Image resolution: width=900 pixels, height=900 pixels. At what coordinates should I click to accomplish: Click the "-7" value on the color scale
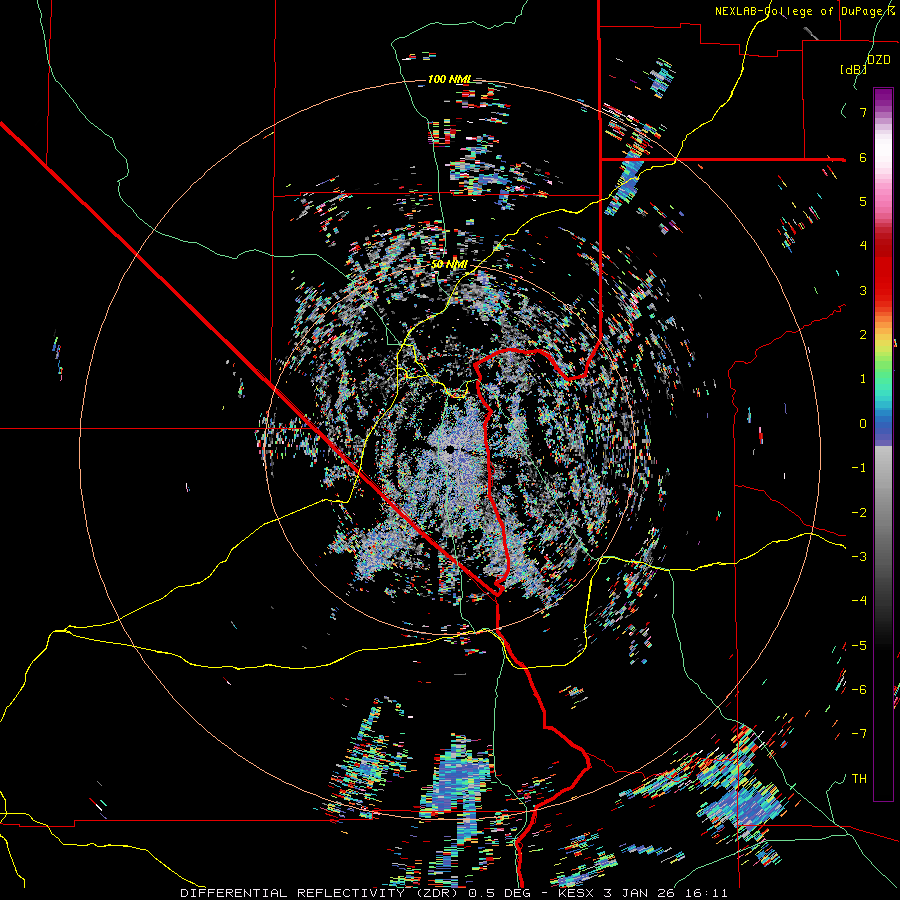tap(859, 734)
